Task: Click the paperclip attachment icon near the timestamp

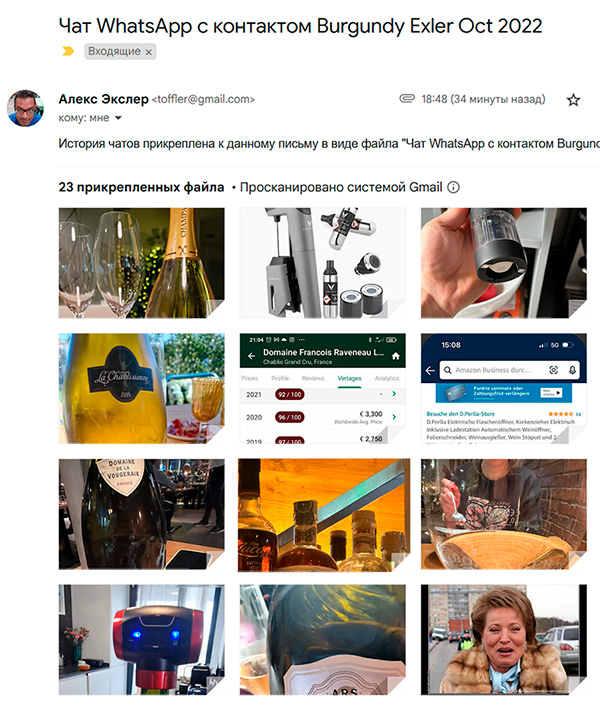Action: pyautogui.click(x=407, y=98)
